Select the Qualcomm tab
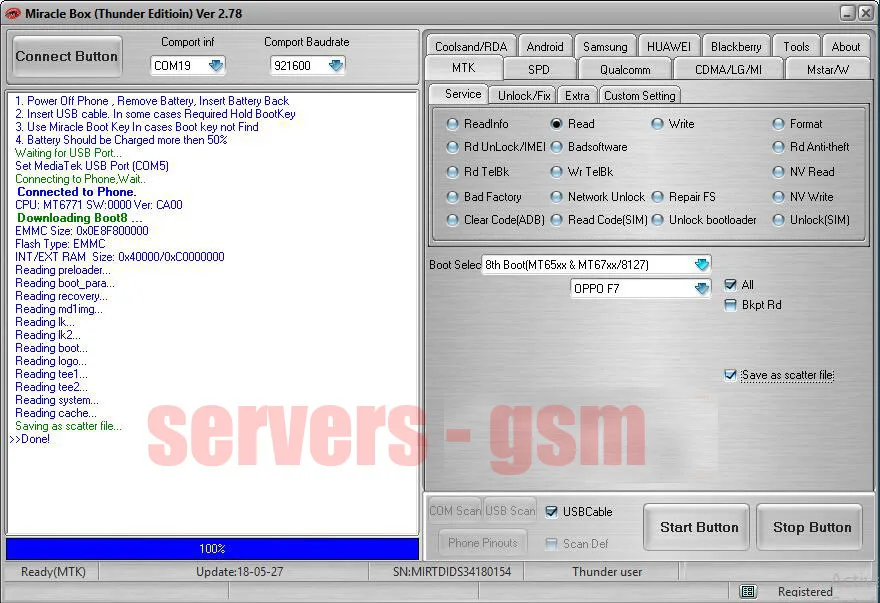Viewport: 880px width, 603px height. [625, 69]
